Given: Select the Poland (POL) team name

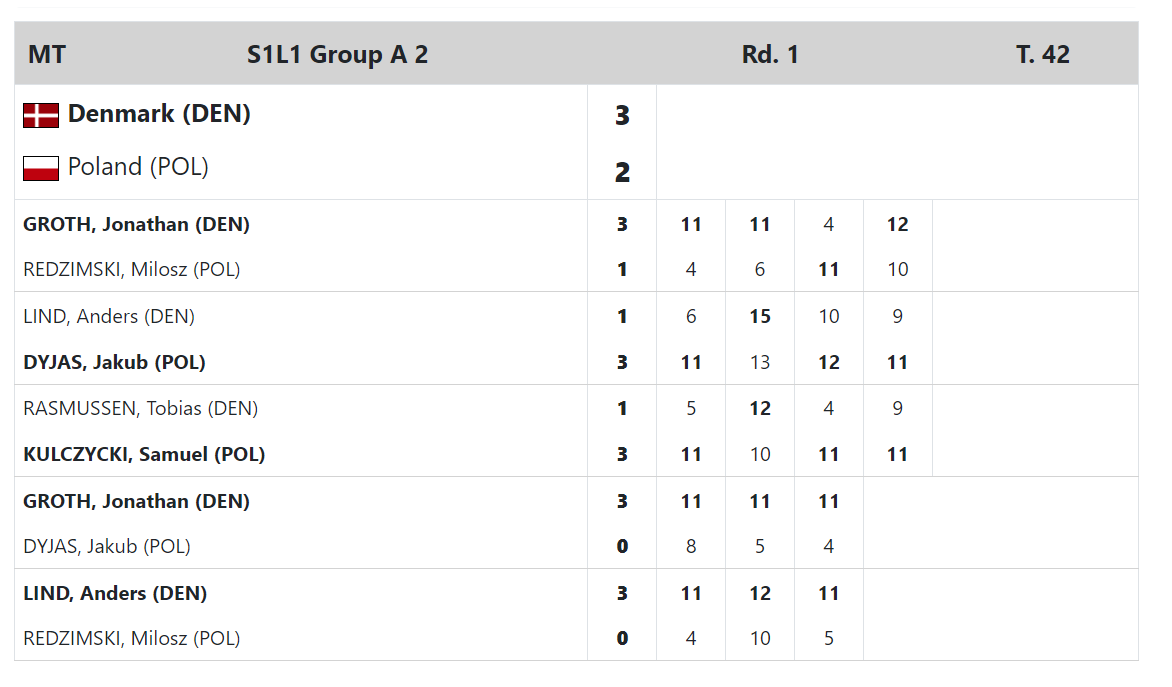Looking at the screenshot, I should tap(138, 167).
